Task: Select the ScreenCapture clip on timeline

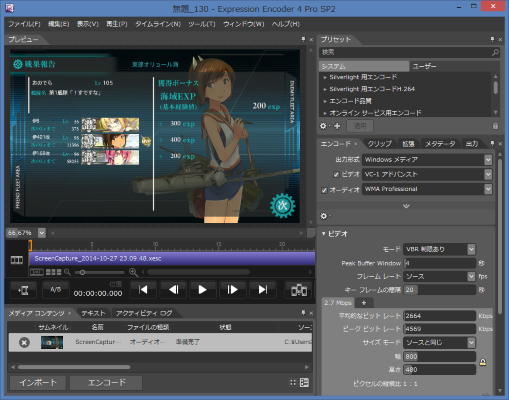Action: click(172, 259)
